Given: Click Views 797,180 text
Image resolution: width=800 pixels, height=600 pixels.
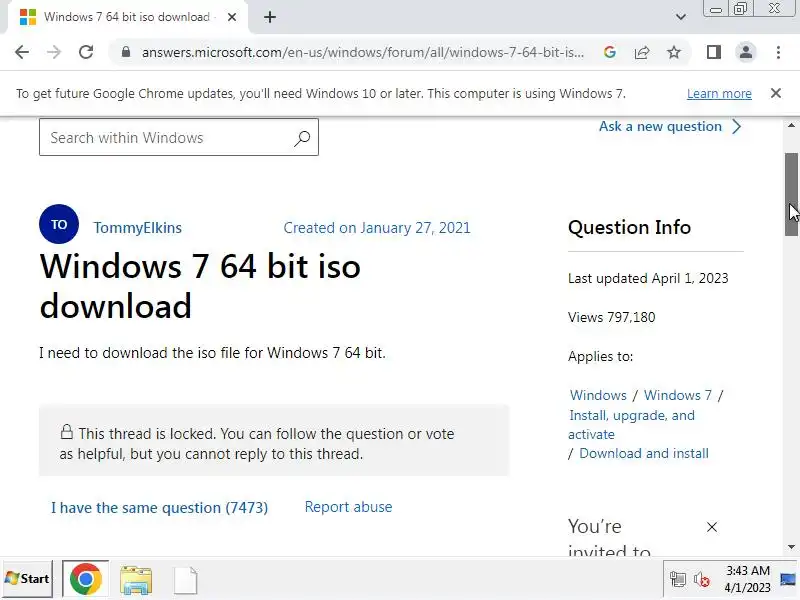Looking at the screenshot, I should [x=611, y=317].
